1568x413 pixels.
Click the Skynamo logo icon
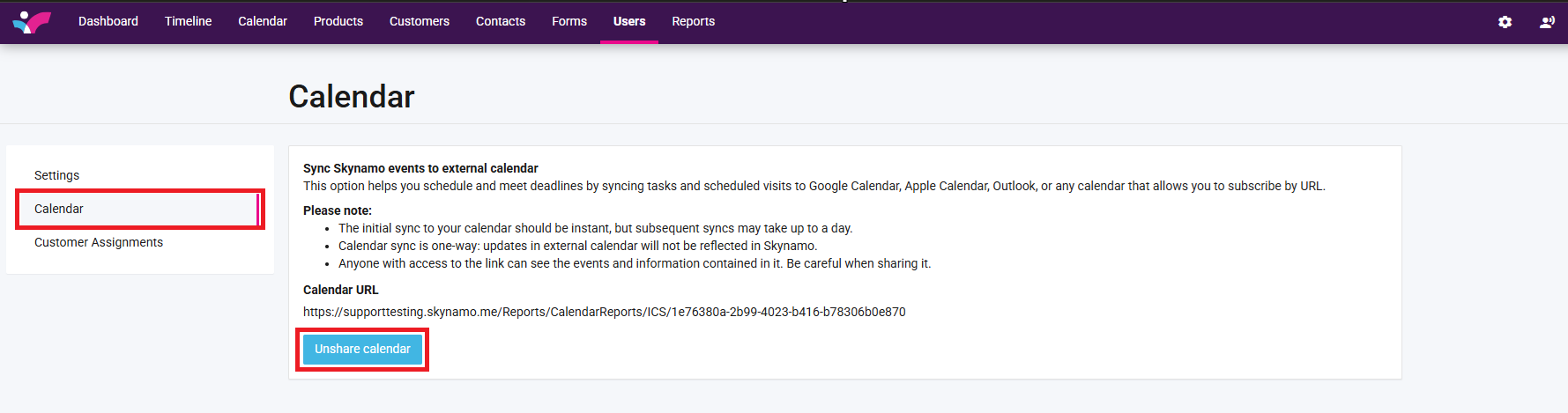pyautogui.click(x=32, y=22)
